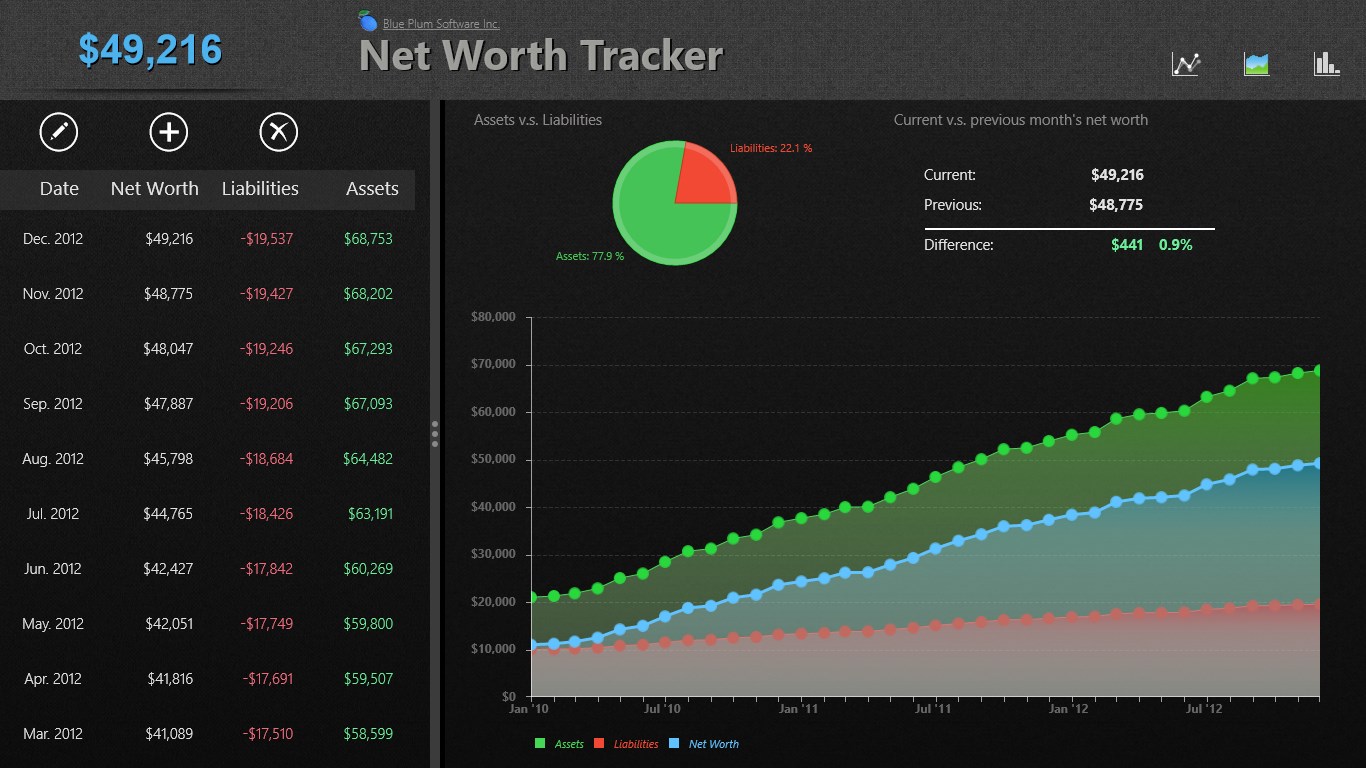
Task: Sort by Net Worth column header
Action: pyautogui.click(x=154, y=189)
